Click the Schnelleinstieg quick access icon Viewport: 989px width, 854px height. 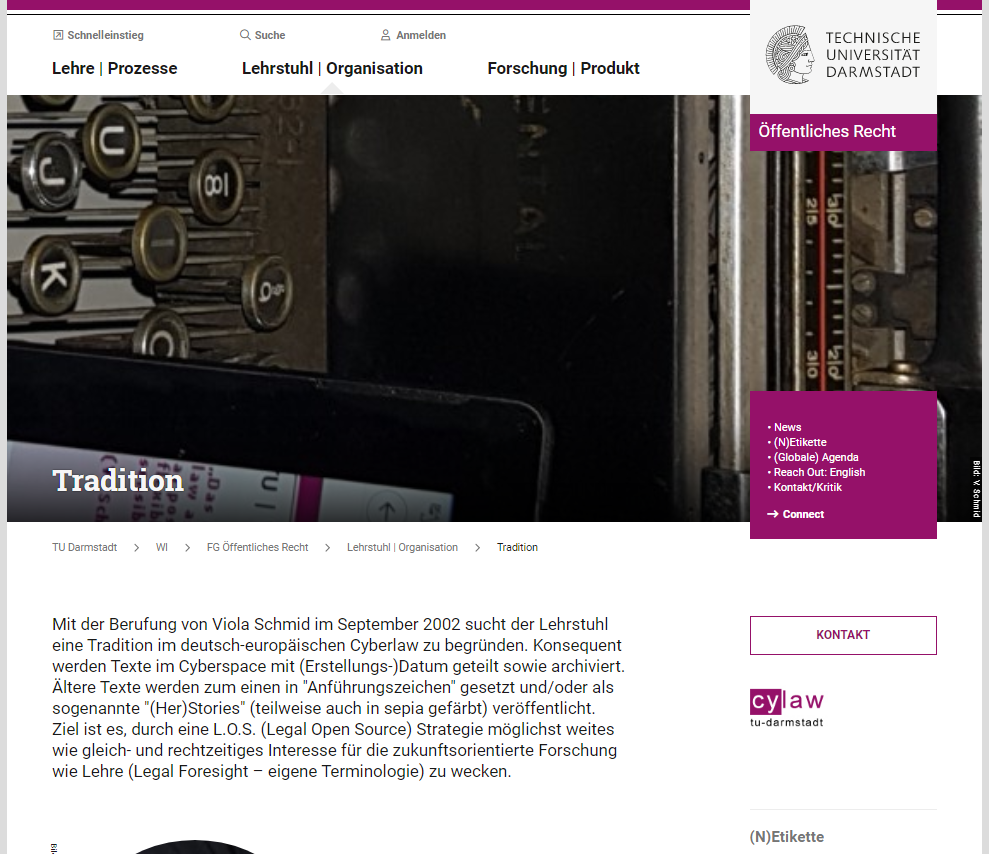(58, 35)
